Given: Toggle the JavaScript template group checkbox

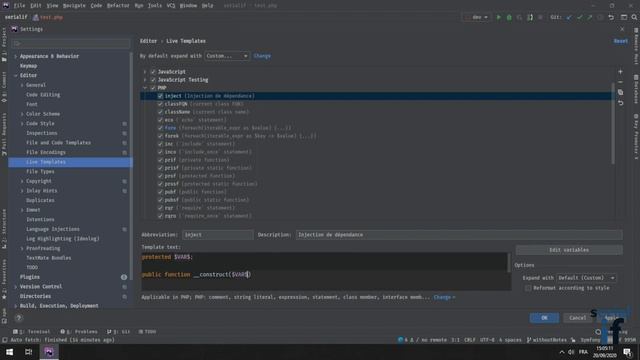Looking at the screenshot, I should pos(153,72).
